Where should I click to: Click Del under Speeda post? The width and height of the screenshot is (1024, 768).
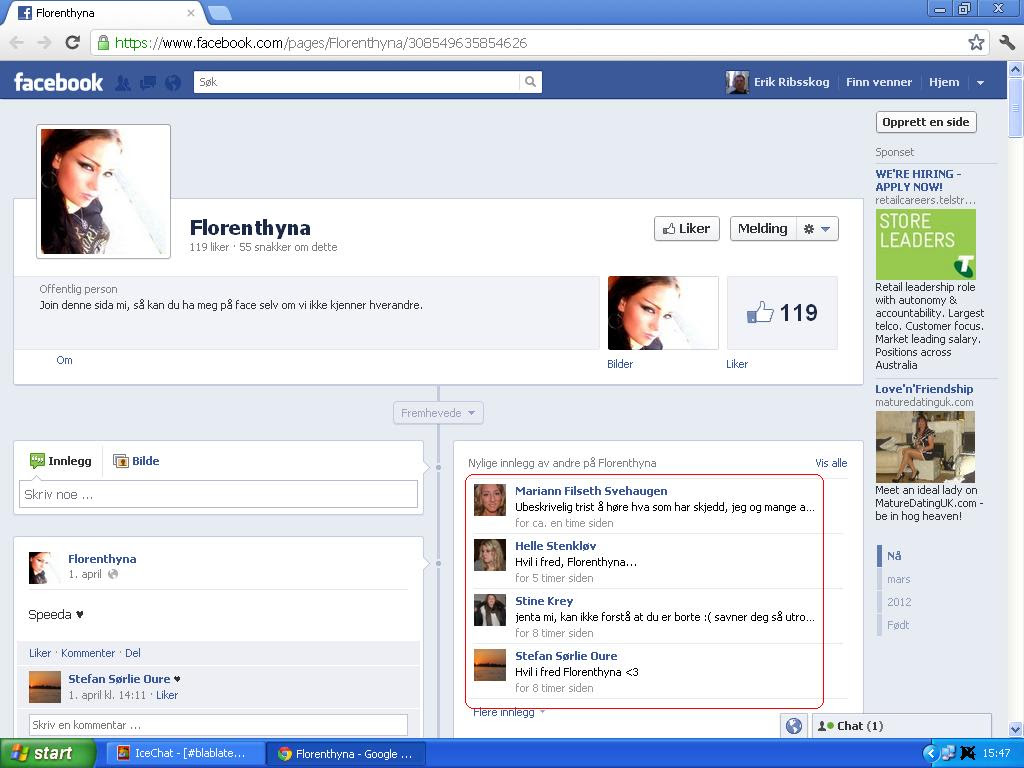coord(133,653)
